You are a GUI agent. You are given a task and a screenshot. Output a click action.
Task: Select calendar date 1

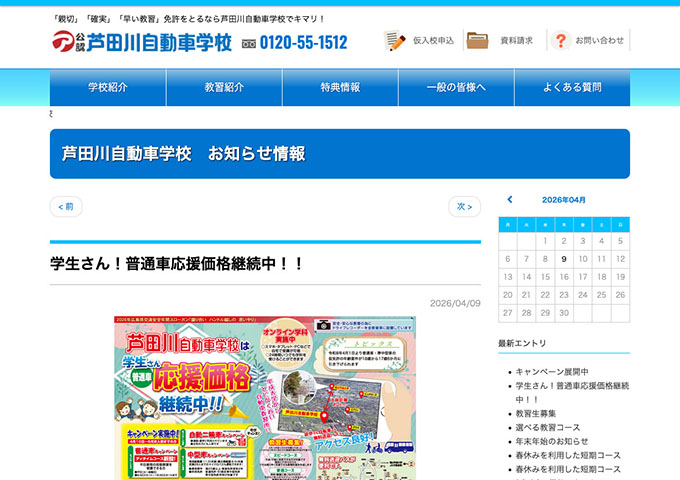[x=545, y=241]
